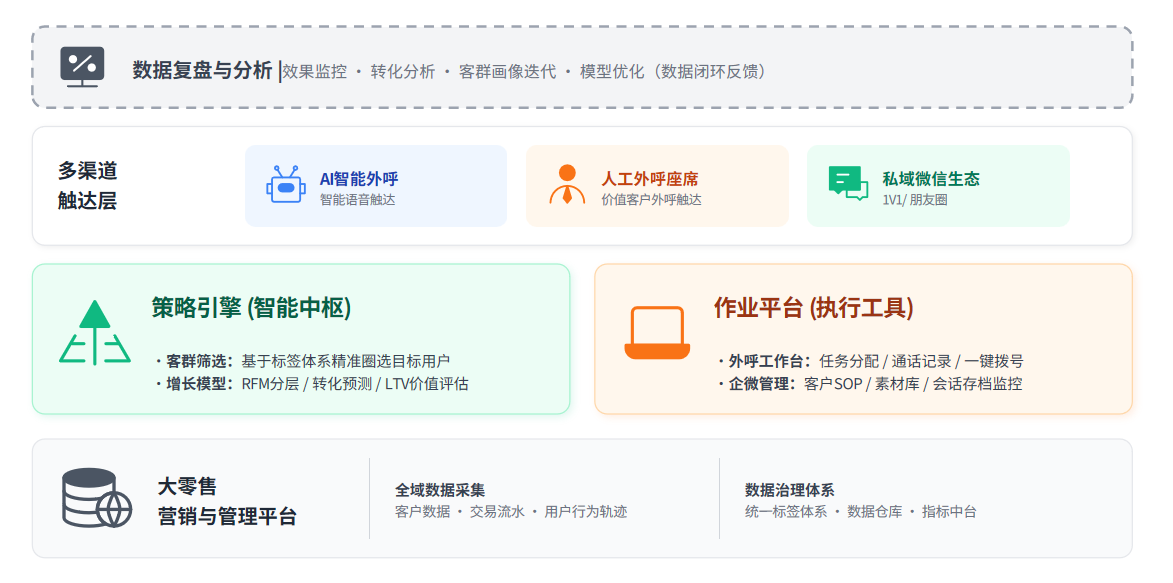Screen dimensions: 1173x583
Task: Click the 智能语音触达 subtitle
Action: coord(358,200)
